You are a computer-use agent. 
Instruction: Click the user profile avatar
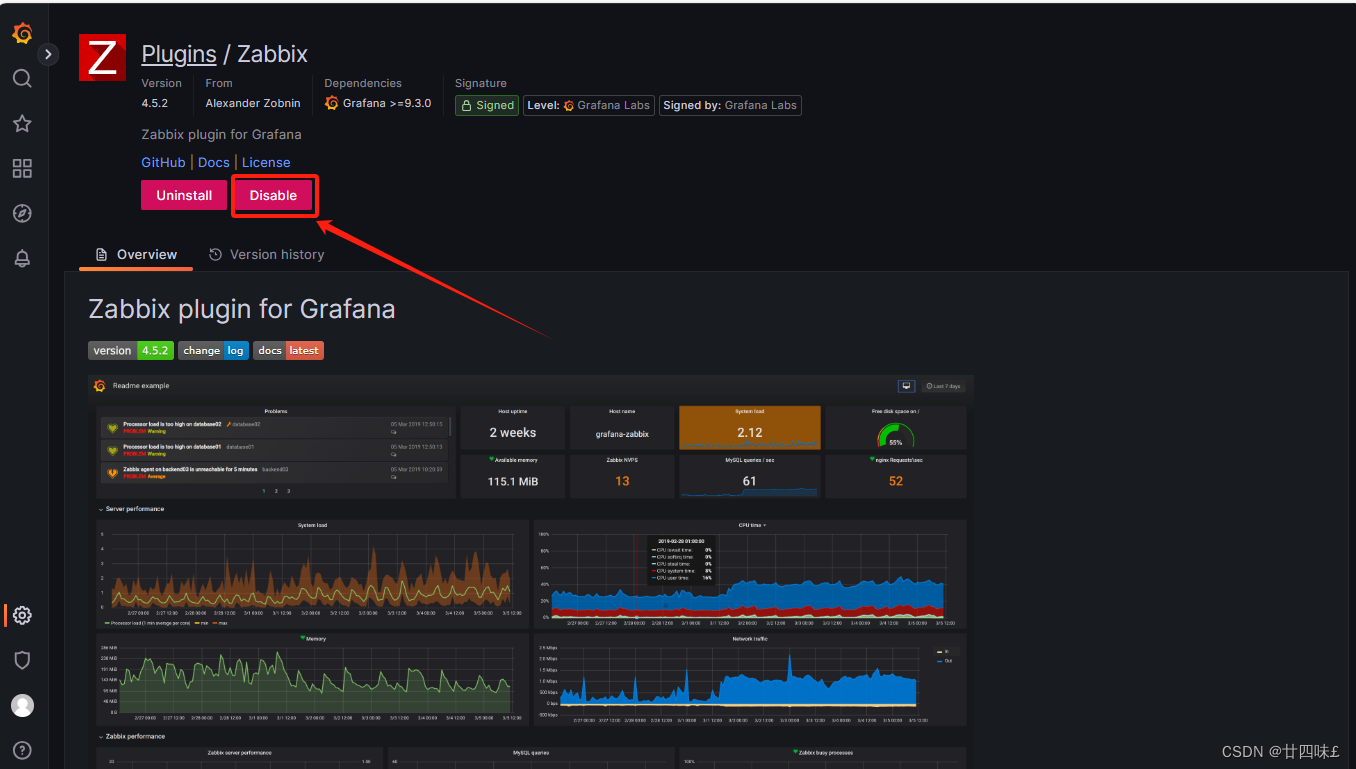coord(22,705)
